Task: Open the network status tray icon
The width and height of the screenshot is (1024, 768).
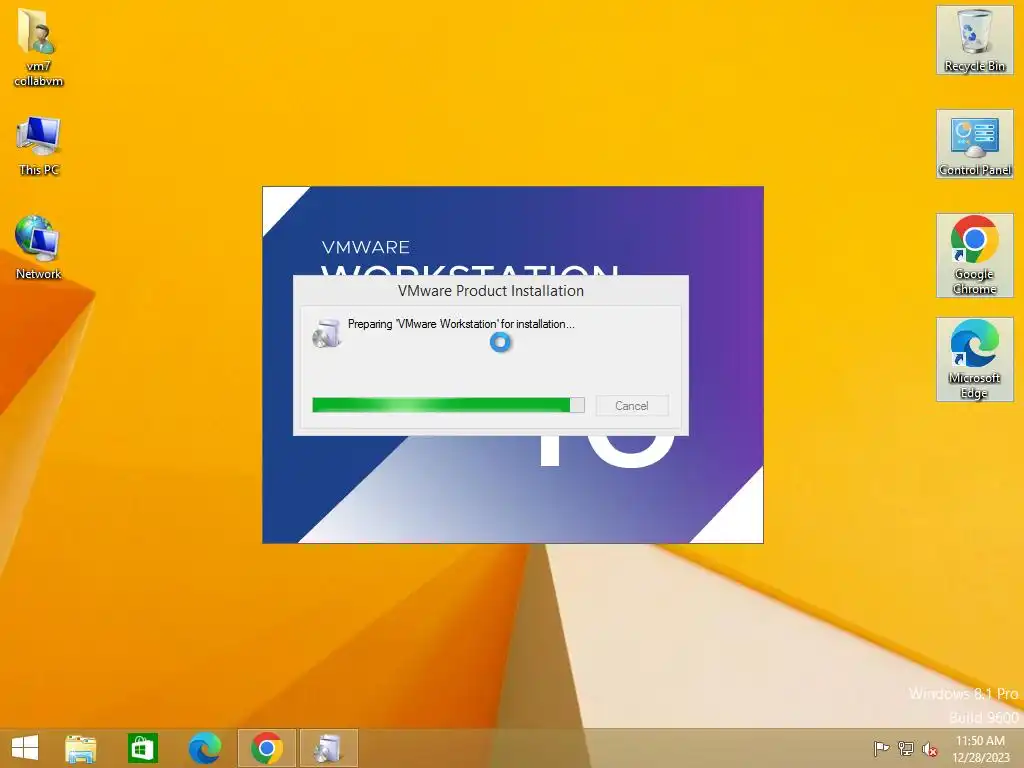Action: [x=905, y=748]
